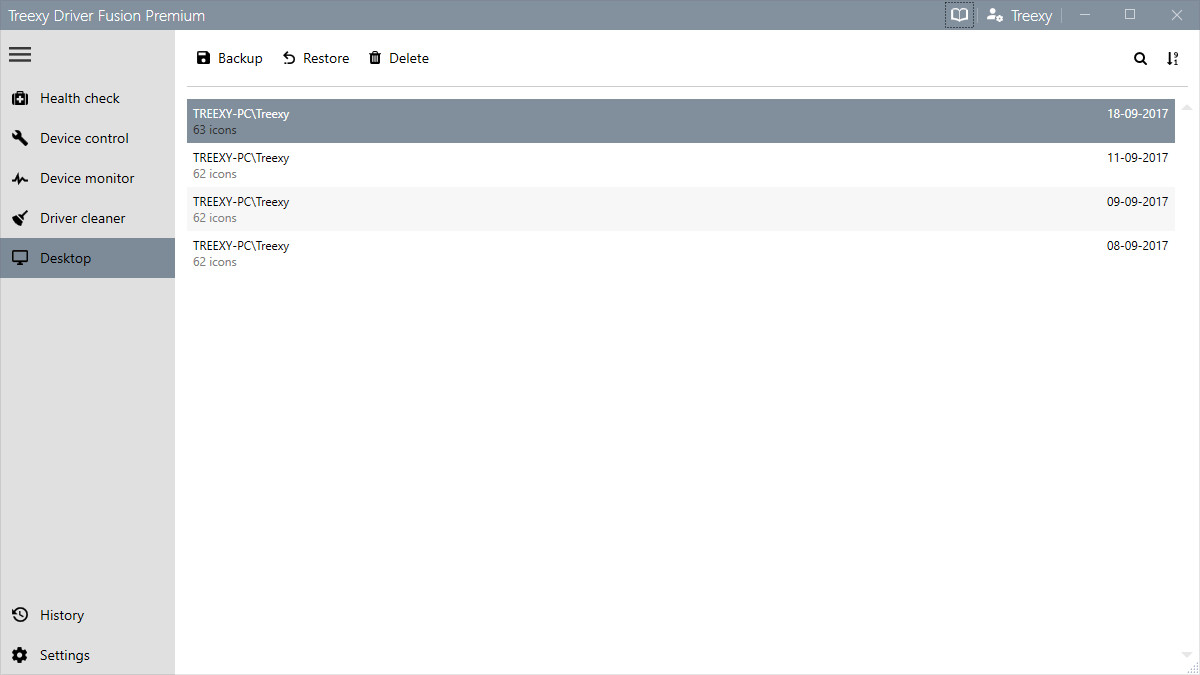Click the Treexy account name
This screenshot has height=675, width=1200.
[1031, 15]
